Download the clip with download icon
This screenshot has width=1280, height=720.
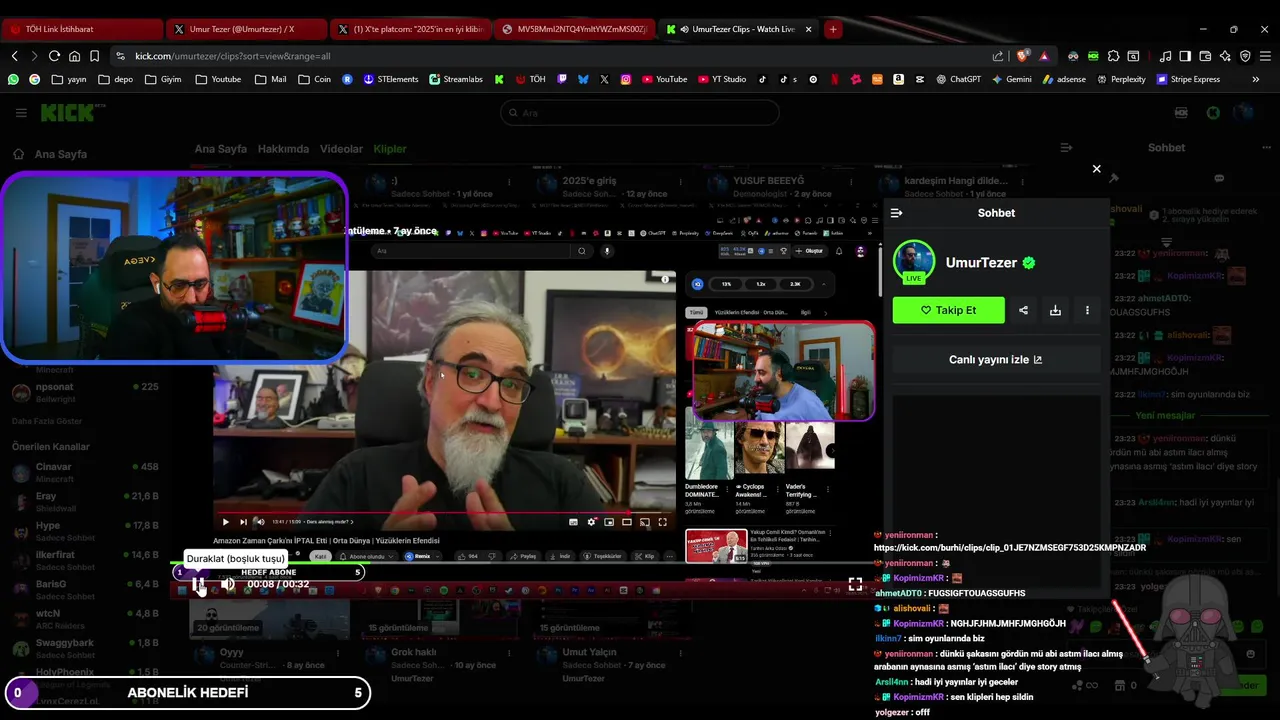(x=1055, y=310)
